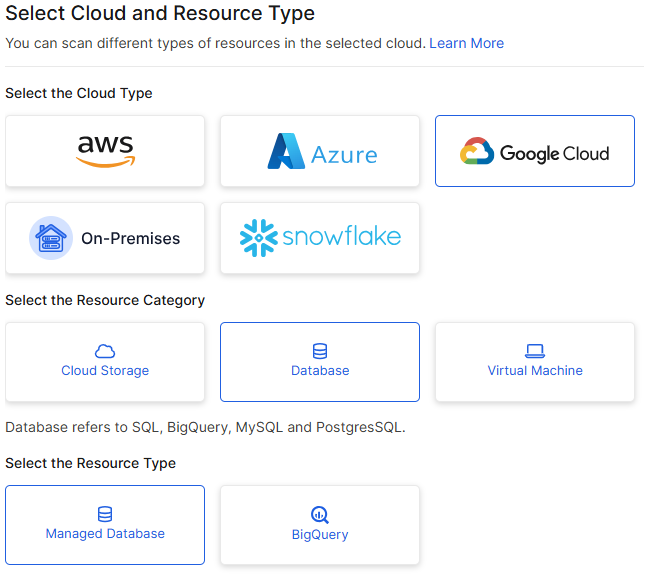Click the Google Cloud multicolor cloud icon
This screenshot has height=579, width=649.
coord(477,153)
